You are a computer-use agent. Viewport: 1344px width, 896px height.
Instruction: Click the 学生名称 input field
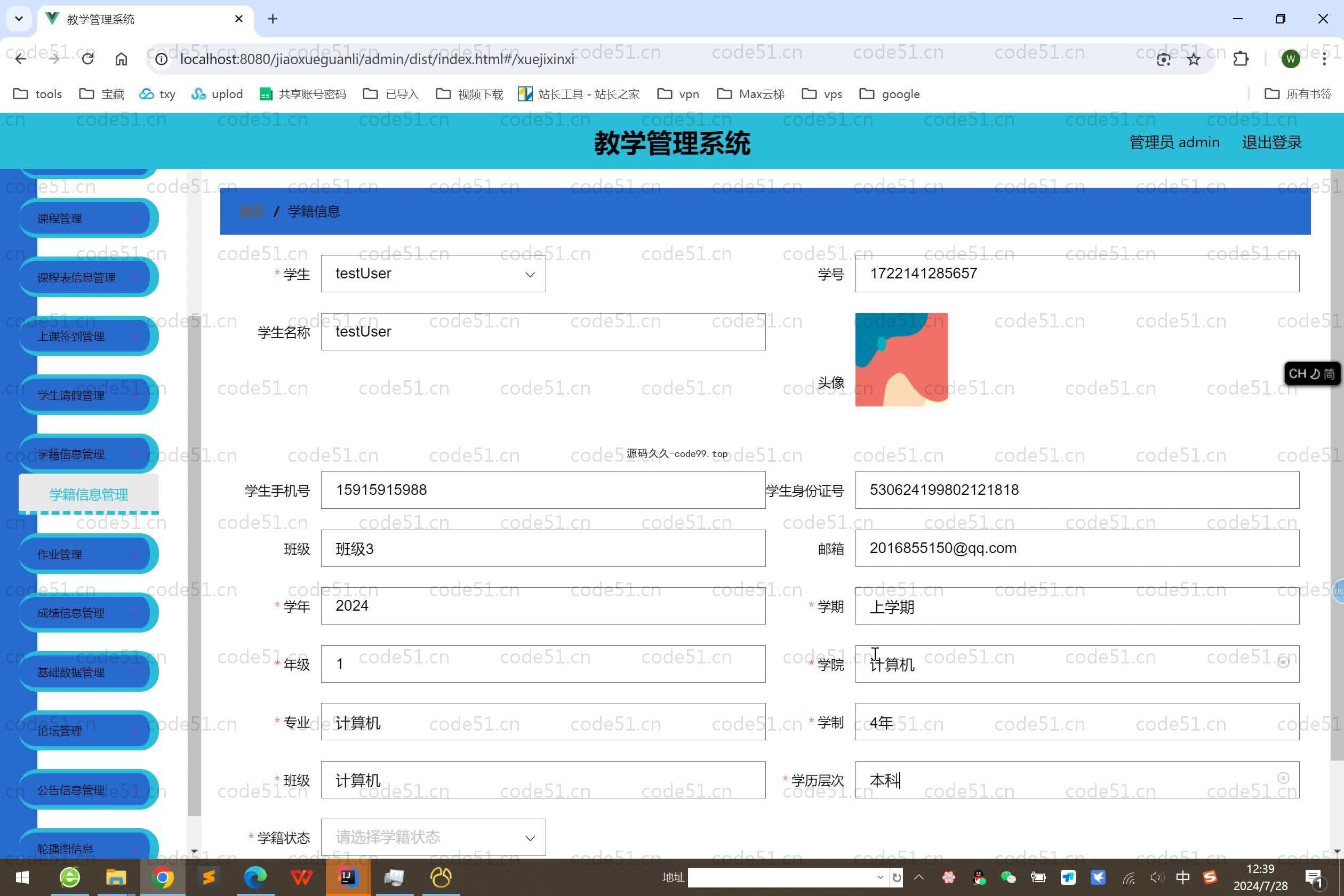click(543, 331)
